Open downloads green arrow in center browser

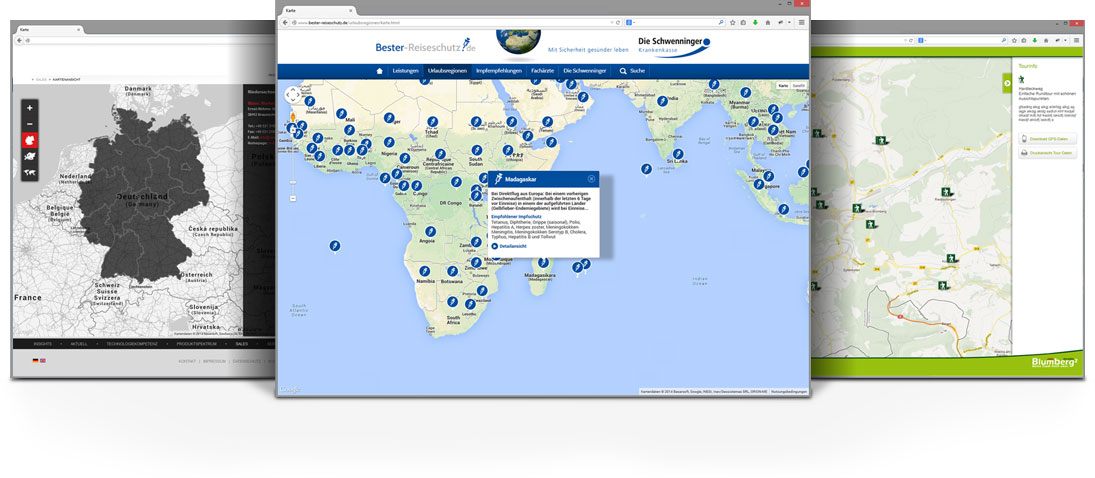(x=756, y=22)
